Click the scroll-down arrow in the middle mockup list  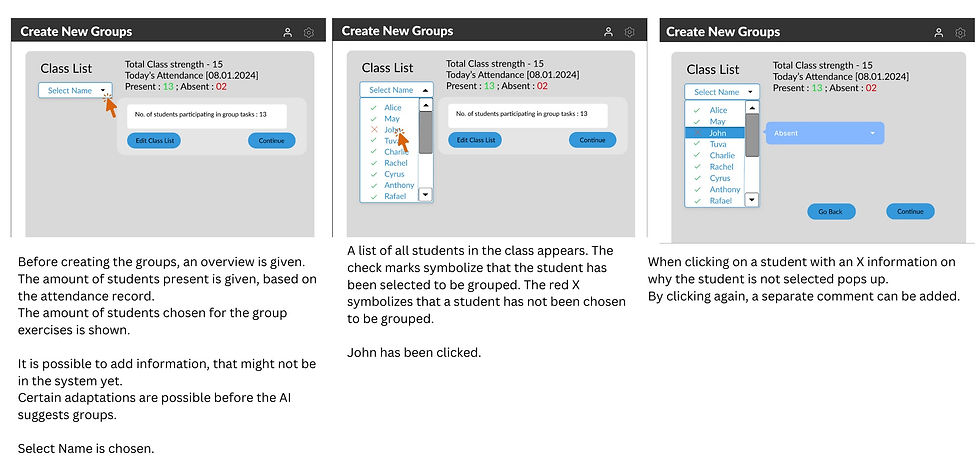tap(426, 194)
